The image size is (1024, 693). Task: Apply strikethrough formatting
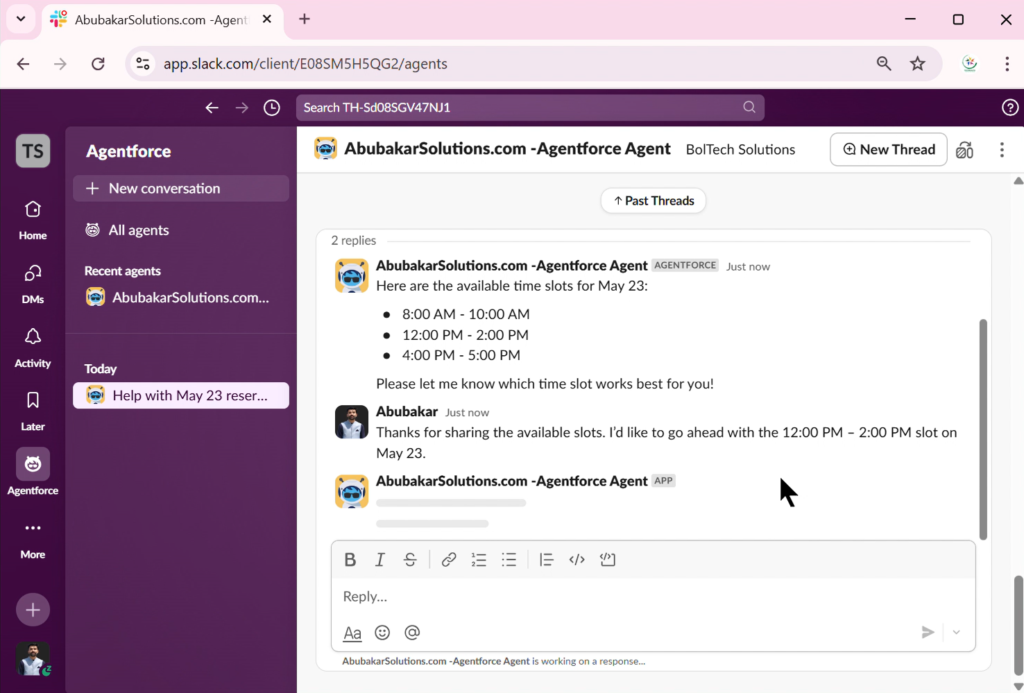409,560
